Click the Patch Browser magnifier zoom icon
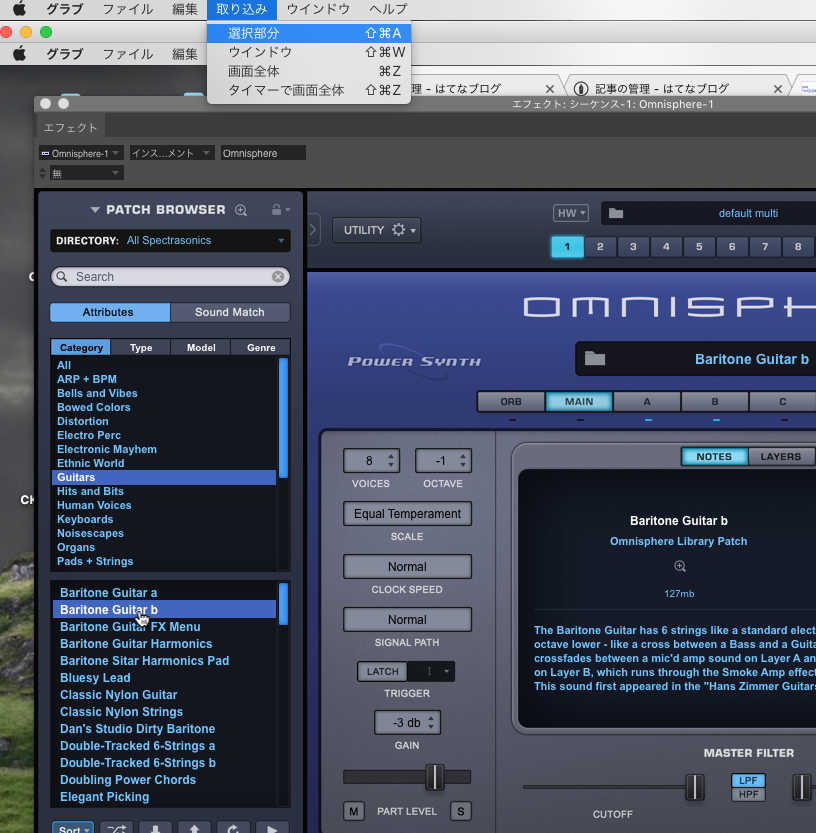 coord(241,210)
